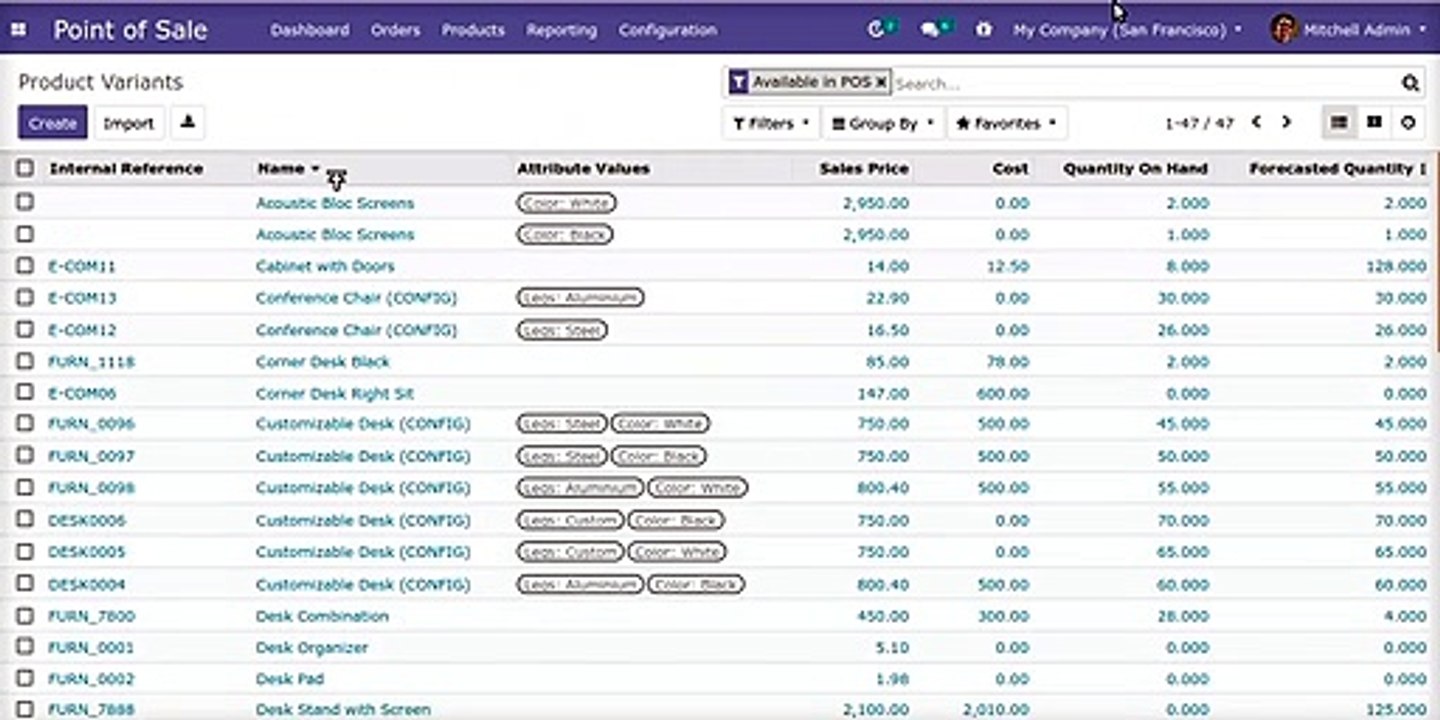Click the 12.50 cost value

(1008, 266)
